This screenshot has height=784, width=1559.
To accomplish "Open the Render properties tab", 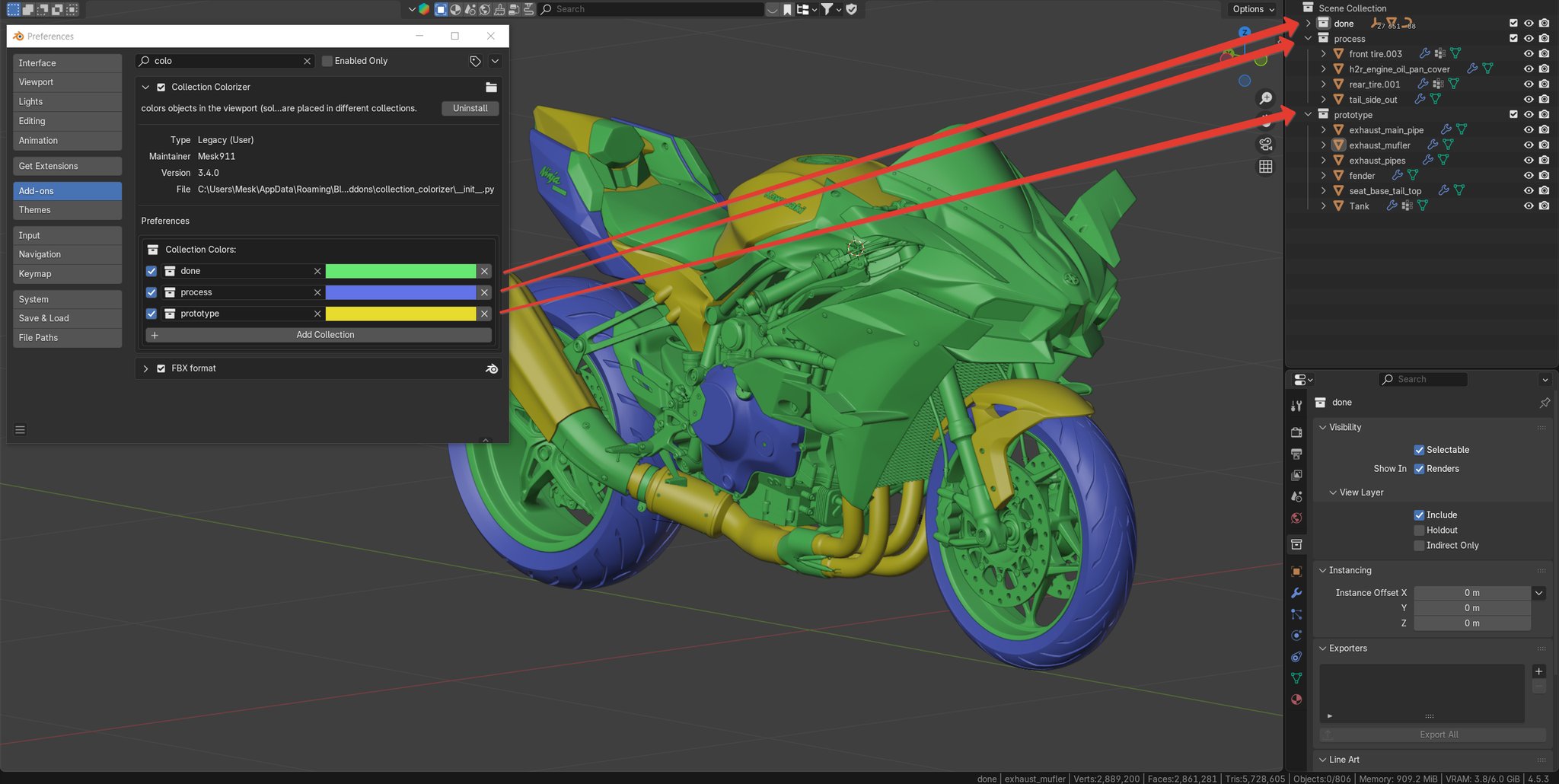I will pyautogui.click(x=1296, y=432).
